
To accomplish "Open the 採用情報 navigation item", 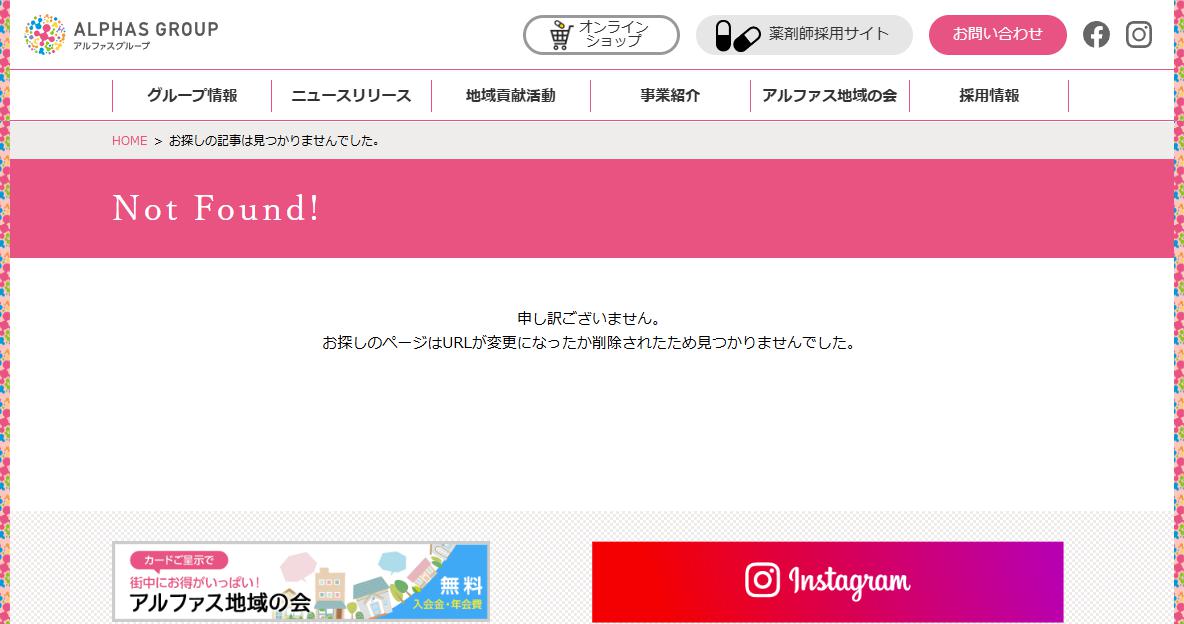I will pyautogui.click(x=989, y=96).
